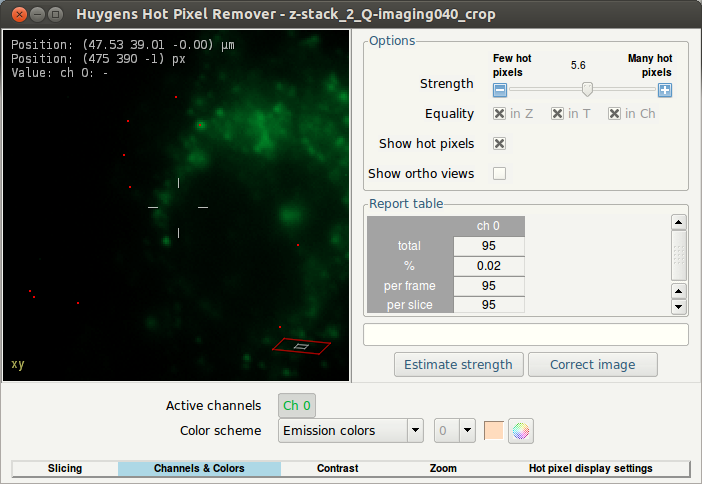This screenshot has width=702, height=484.
Task: Open the Emission colors scheme dropdown
Action: pyautogui.click(x=350, y=431)
